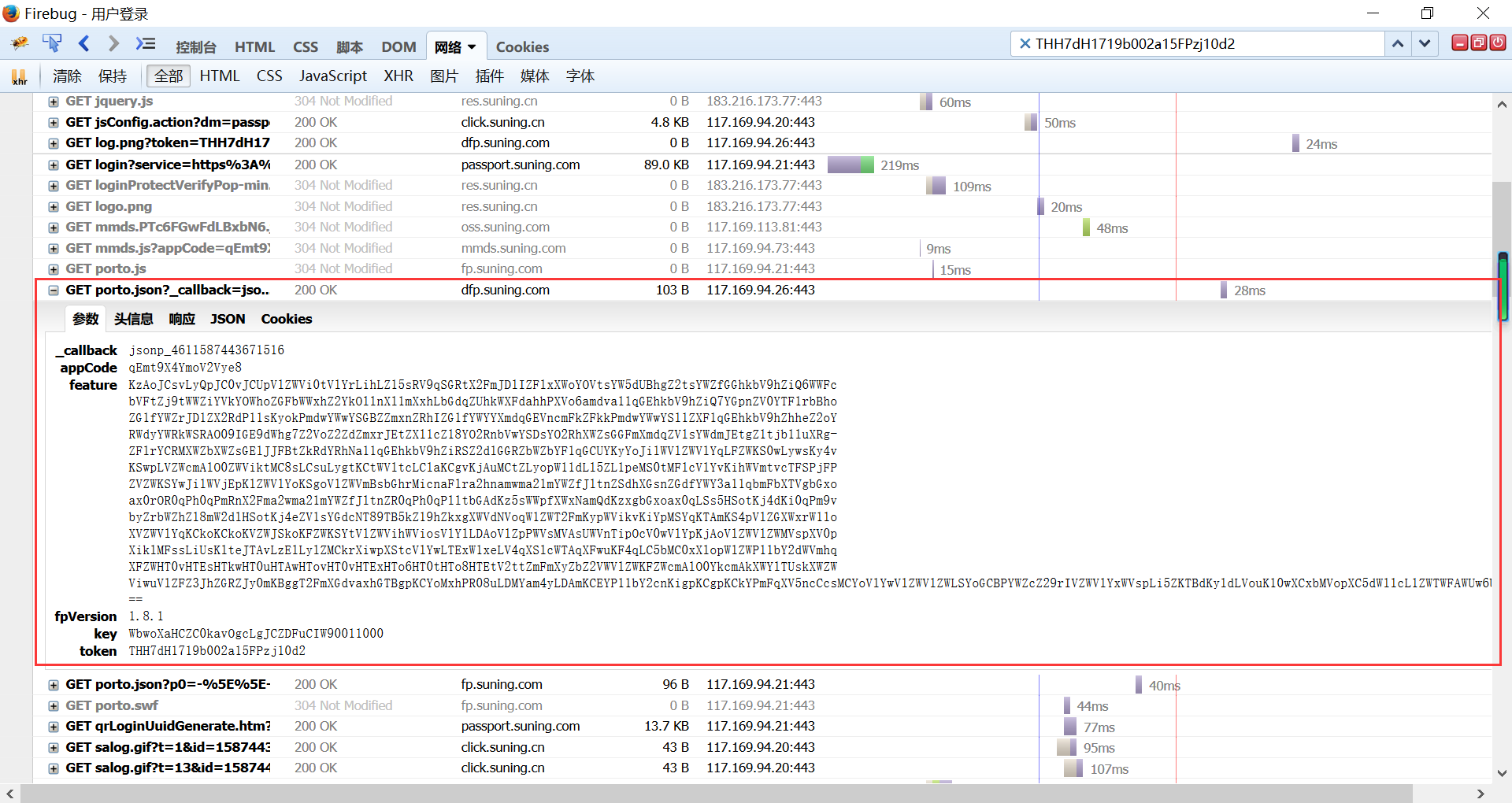Image resolution: width=1512 pixels, height=803 pixels.
Task: Click the XHR break icon in the filter bar
Action: 20,76
